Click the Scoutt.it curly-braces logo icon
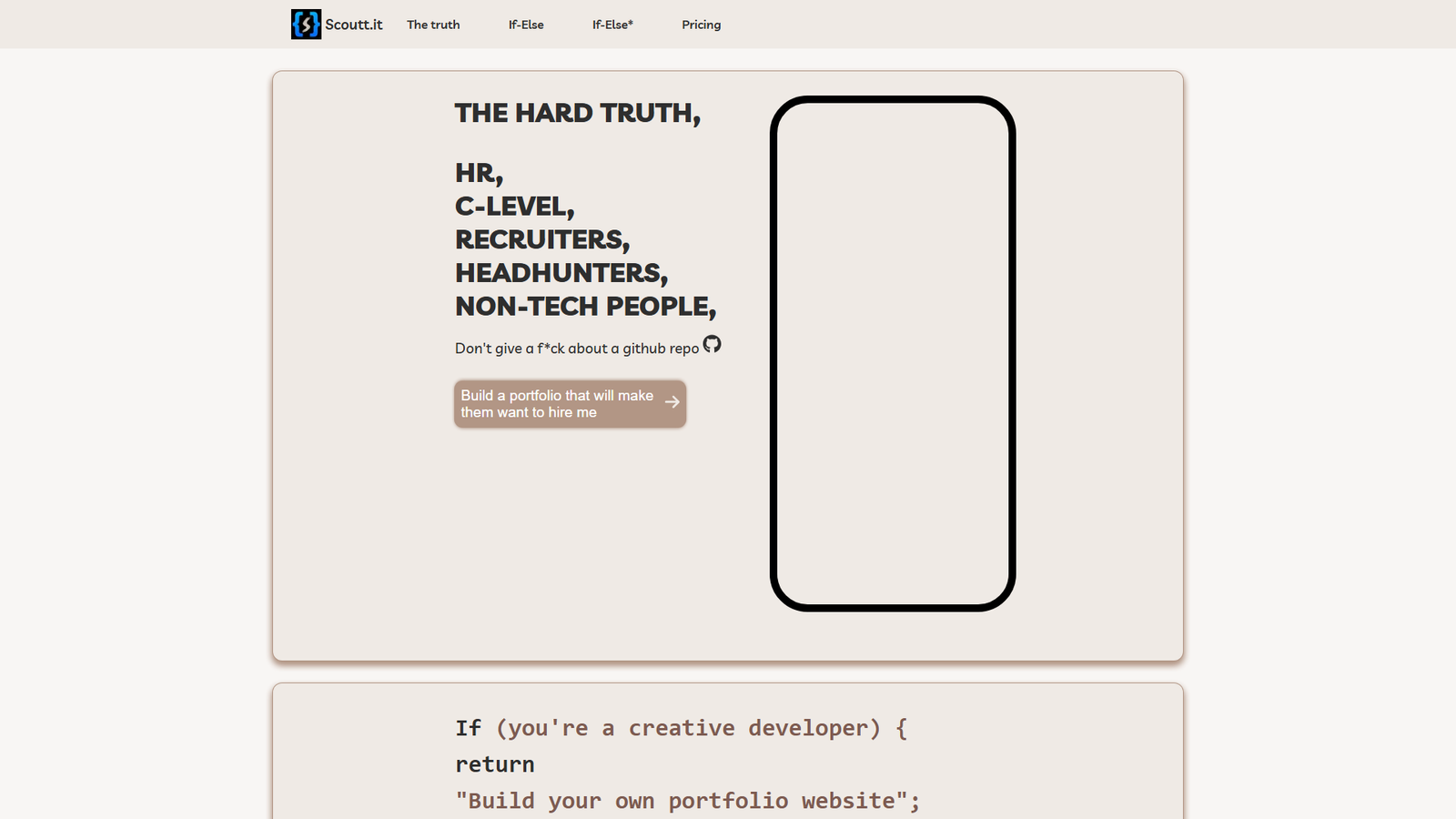1456x819 pixels. point(306,25)
